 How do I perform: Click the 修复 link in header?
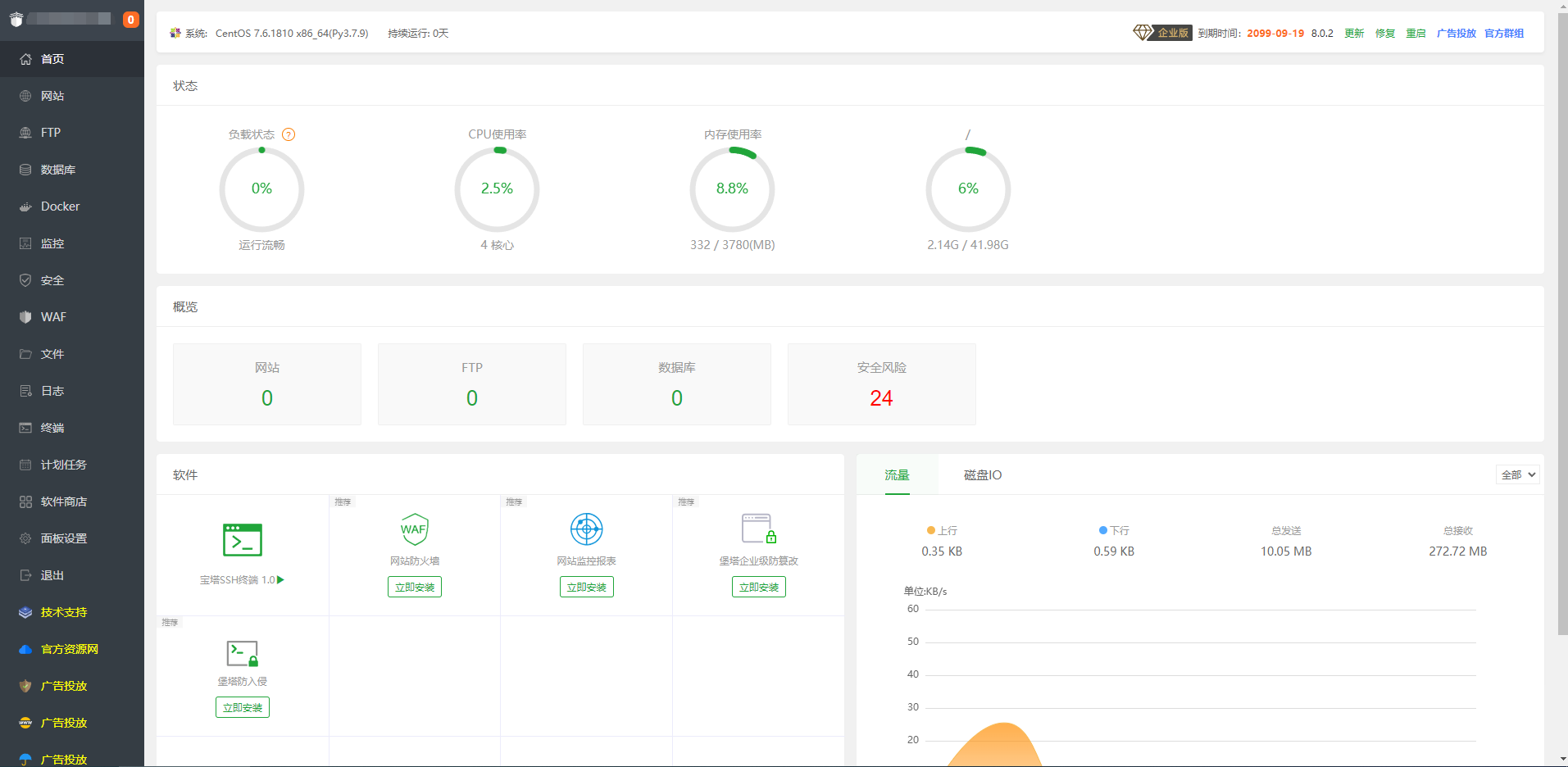pyautogui.click(x=1385, y=34)
